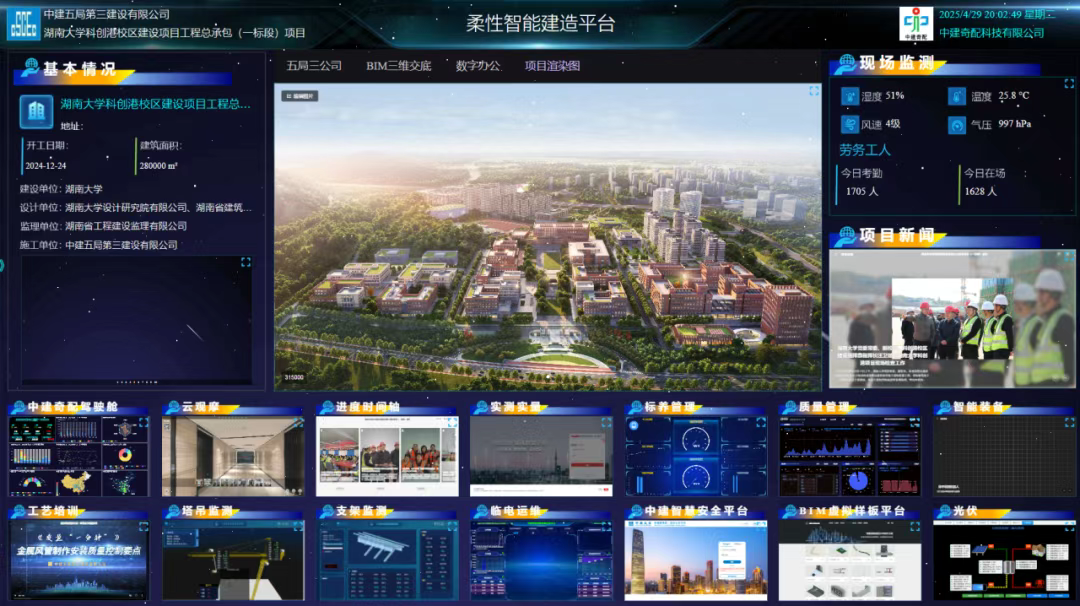The height and width of the screenshot is (606, 1080).
Task: Open the 数字办公 tab
Action: tap(478, 66)
